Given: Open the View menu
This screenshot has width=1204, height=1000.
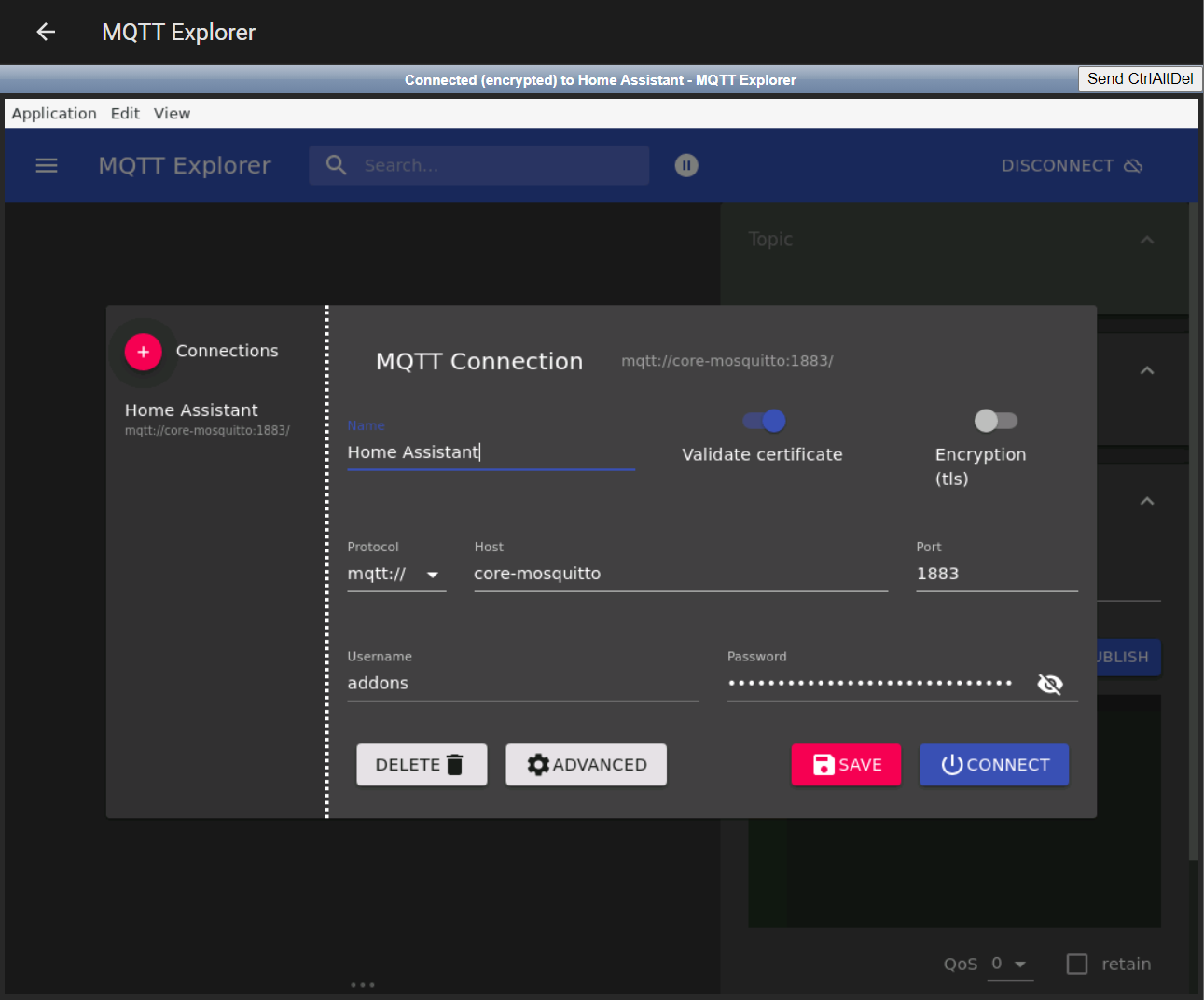Looking at the screenshot, I should pos(172,113).
